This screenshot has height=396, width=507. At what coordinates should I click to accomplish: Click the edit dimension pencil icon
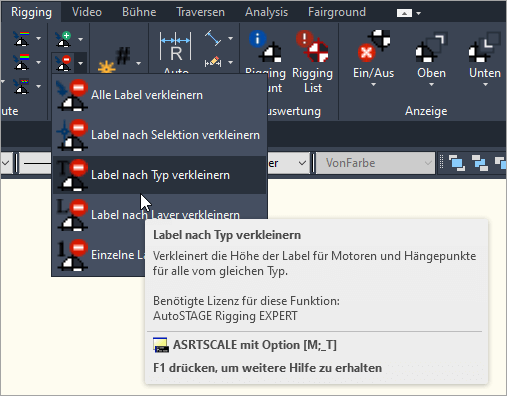213,62
